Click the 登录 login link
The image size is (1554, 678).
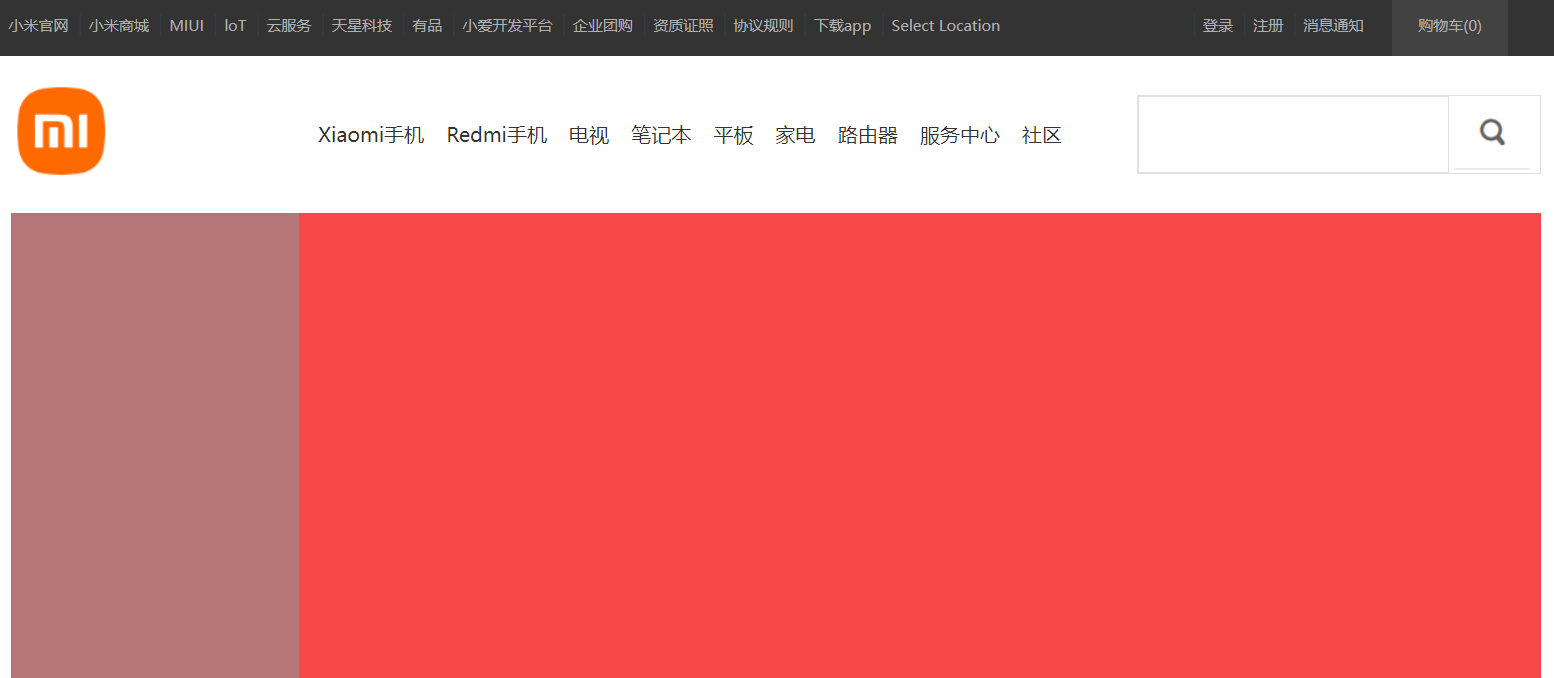(x=1218, y=26)
